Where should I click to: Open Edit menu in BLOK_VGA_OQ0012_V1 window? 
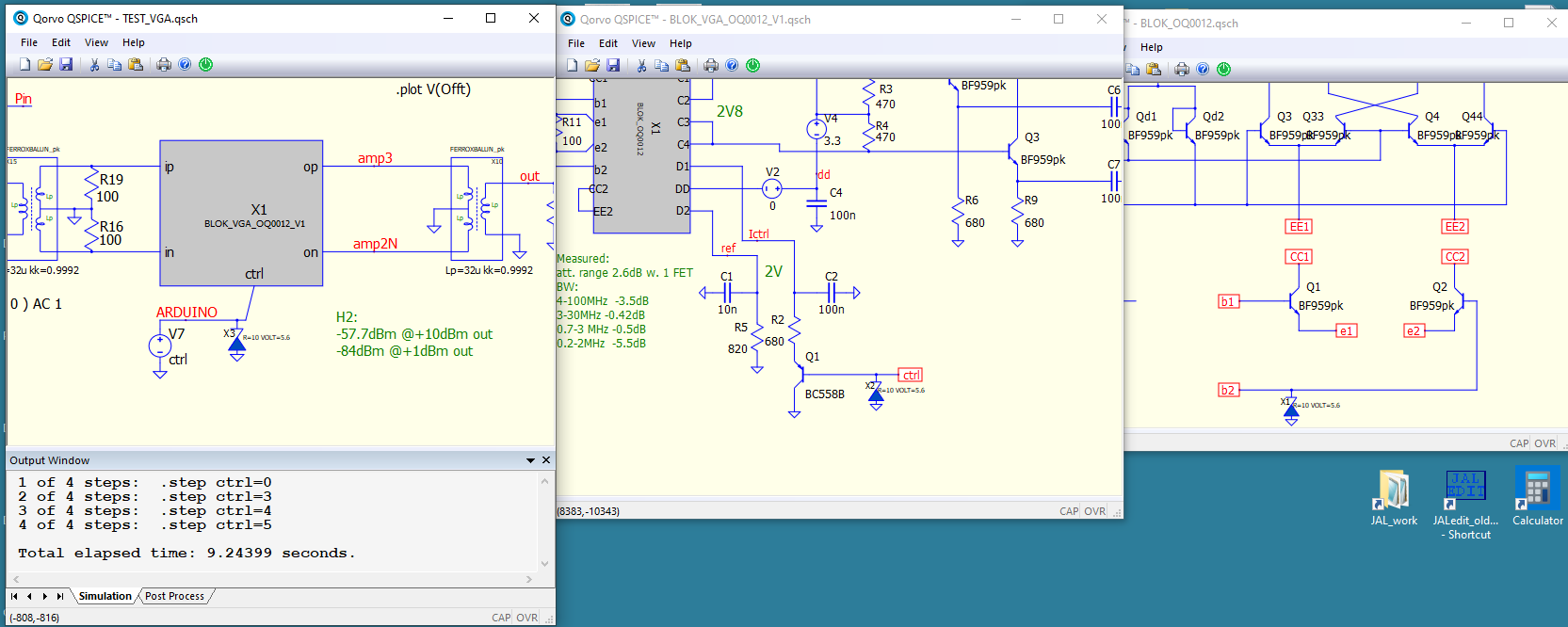(608, 43)
